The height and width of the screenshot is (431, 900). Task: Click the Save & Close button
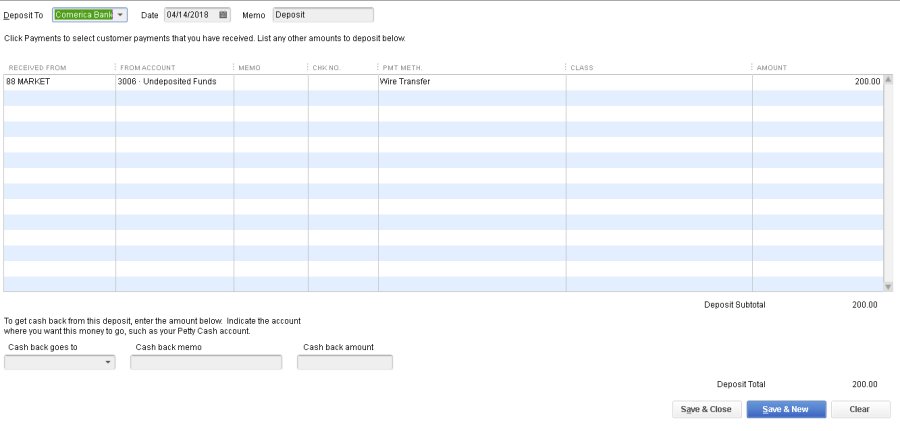[707, 409]
